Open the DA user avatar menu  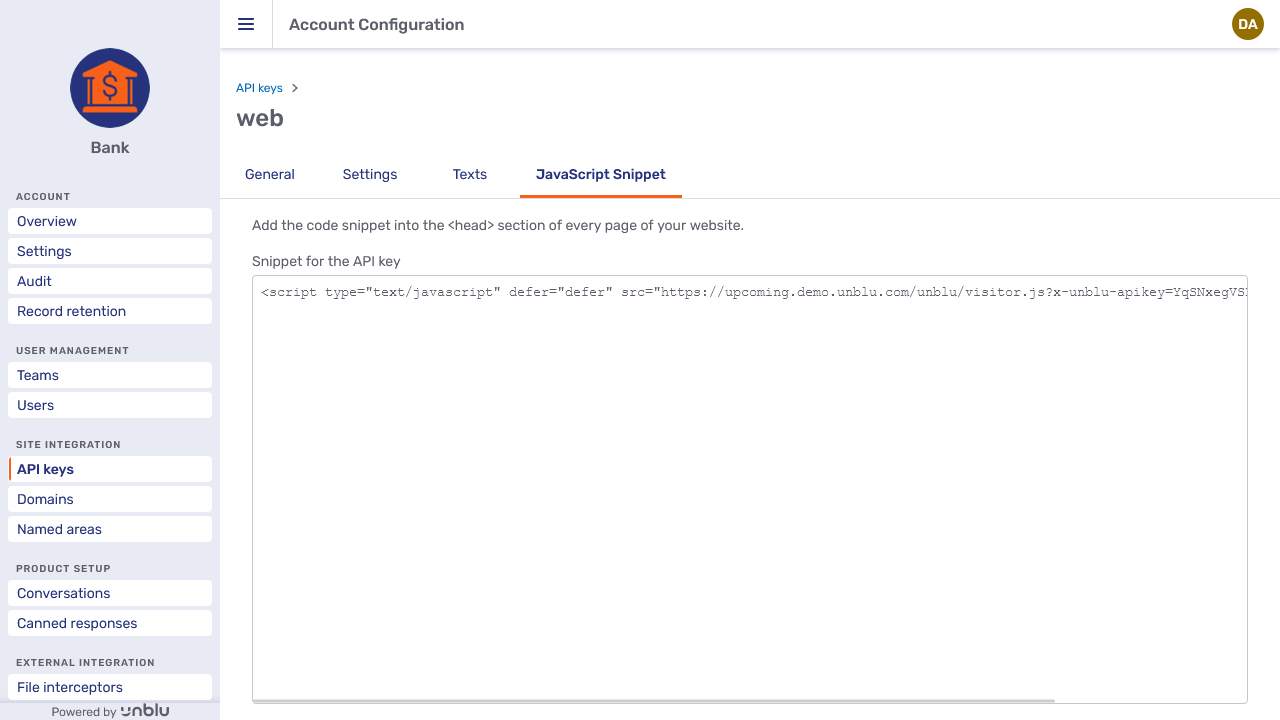1247,24
